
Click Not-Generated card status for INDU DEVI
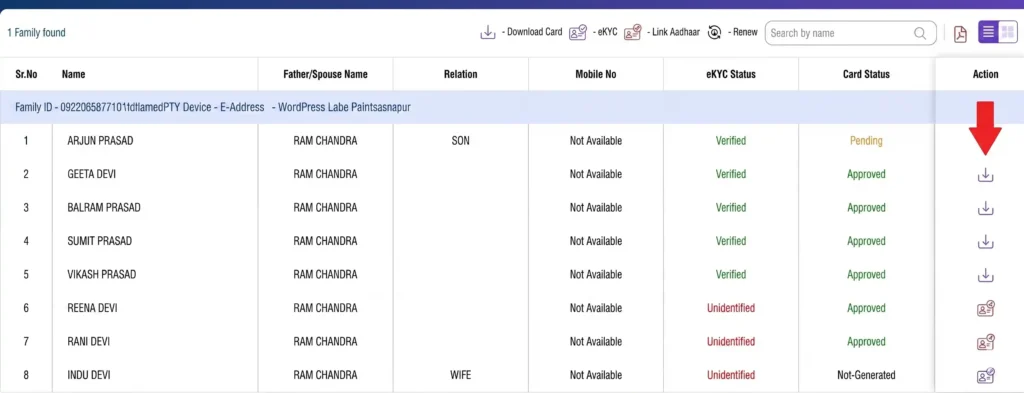pos(866,375)
